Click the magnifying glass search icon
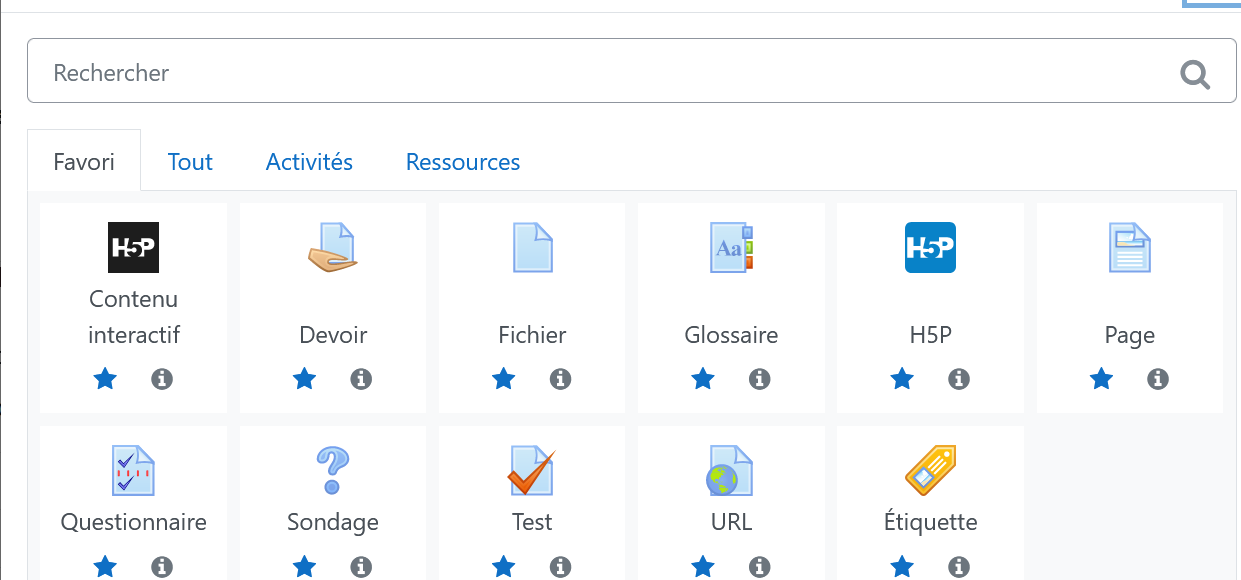 [1195, 73]
